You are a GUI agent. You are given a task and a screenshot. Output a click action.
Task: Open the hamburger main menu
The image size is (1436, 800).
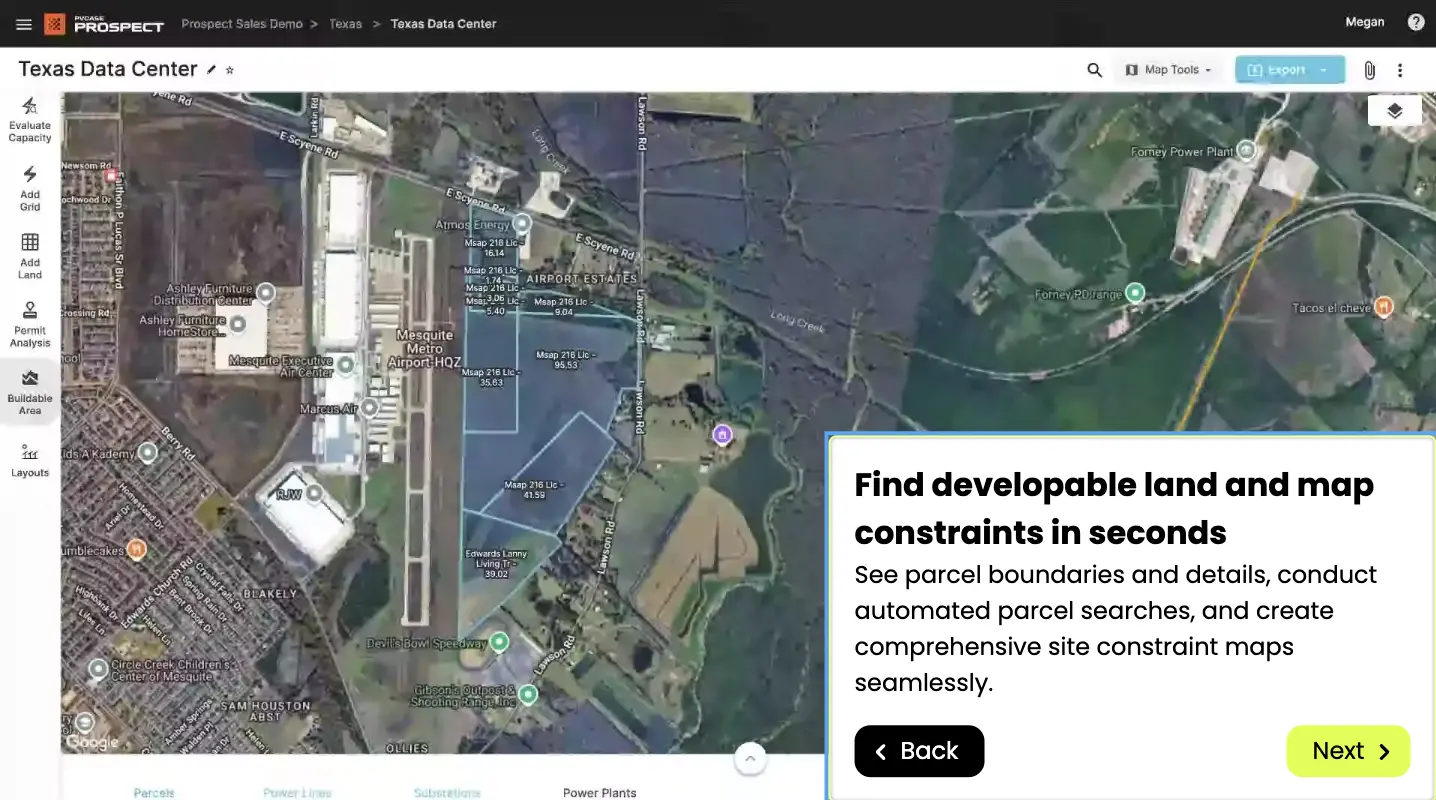coord(24,24)
